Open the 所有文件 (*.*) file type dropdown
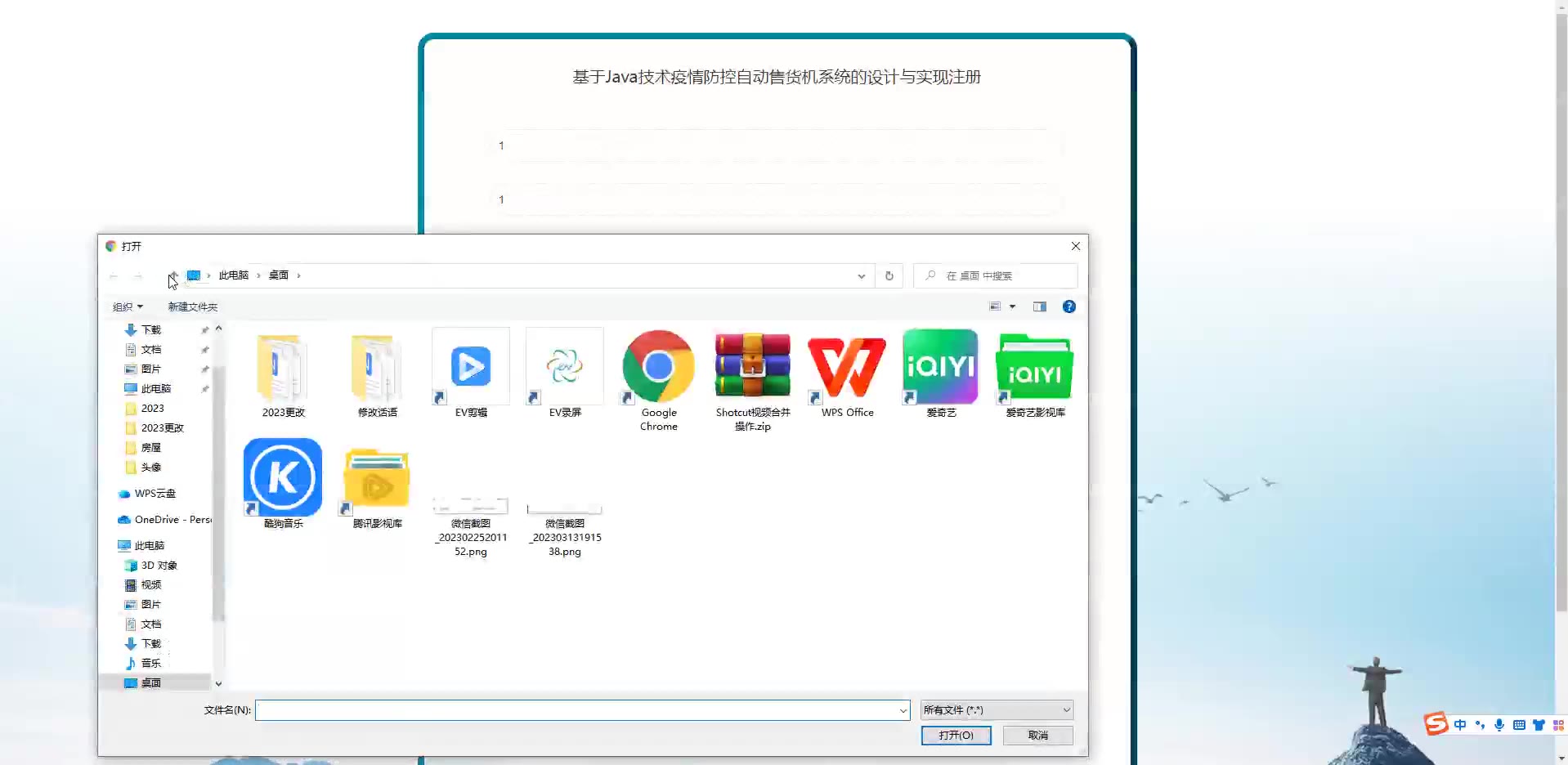The width and height of the screenshot is (1568, 765). (x=997, y=710)
